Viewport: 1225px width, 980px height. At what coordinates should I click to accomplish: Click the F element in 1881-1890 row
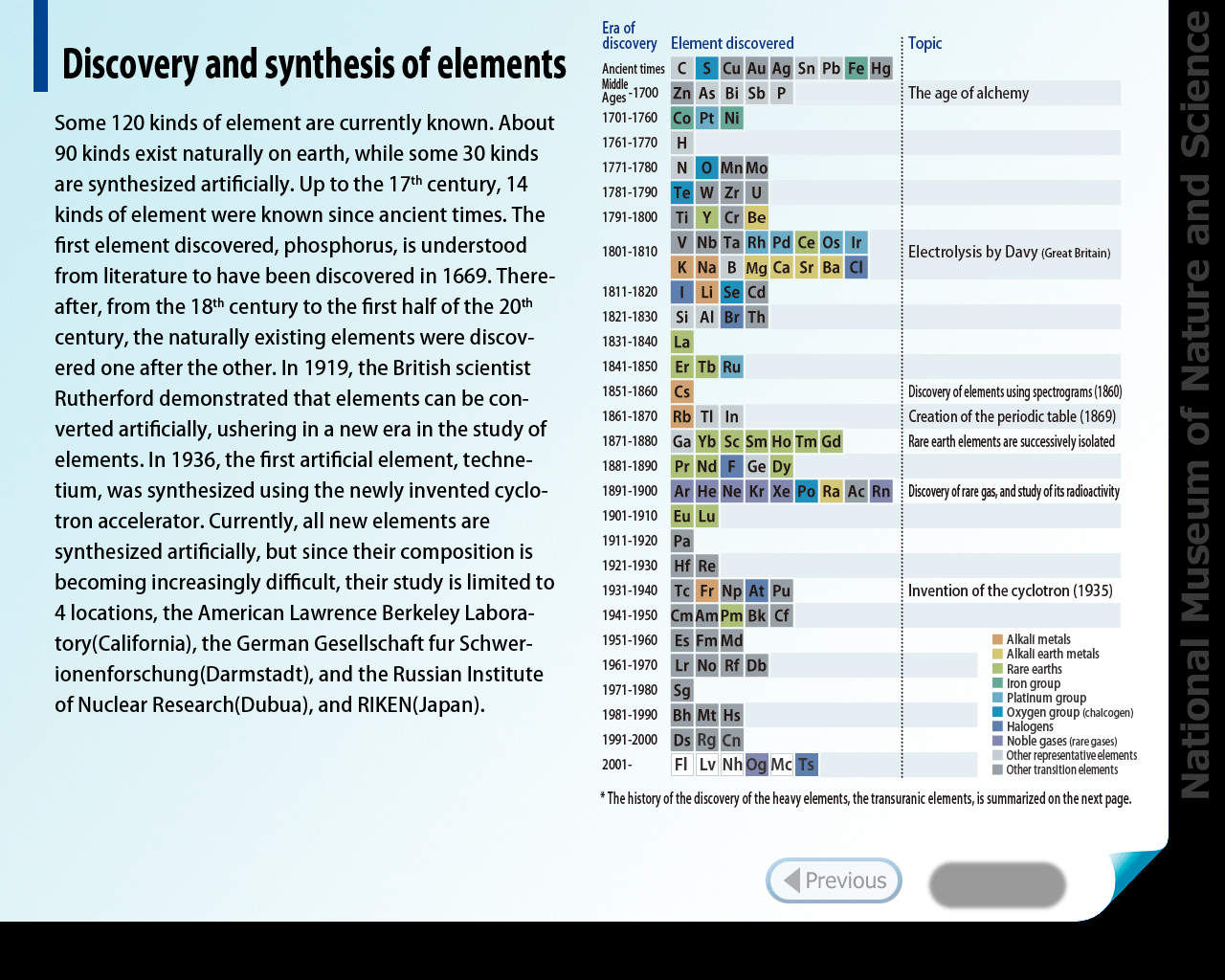point(731,466)
